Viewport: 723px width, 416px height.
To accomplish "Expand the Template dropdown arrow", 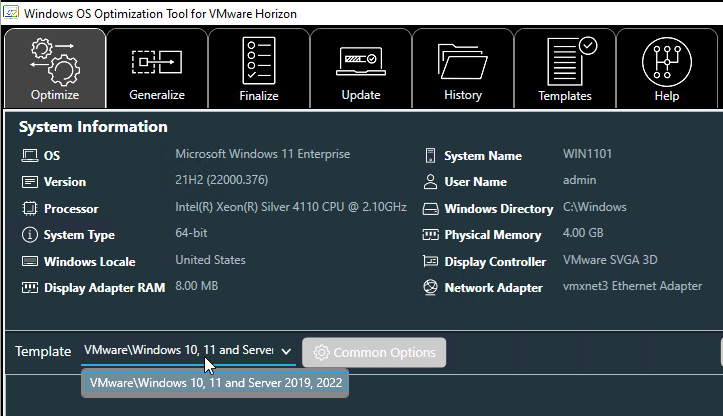I will (286, 351).
